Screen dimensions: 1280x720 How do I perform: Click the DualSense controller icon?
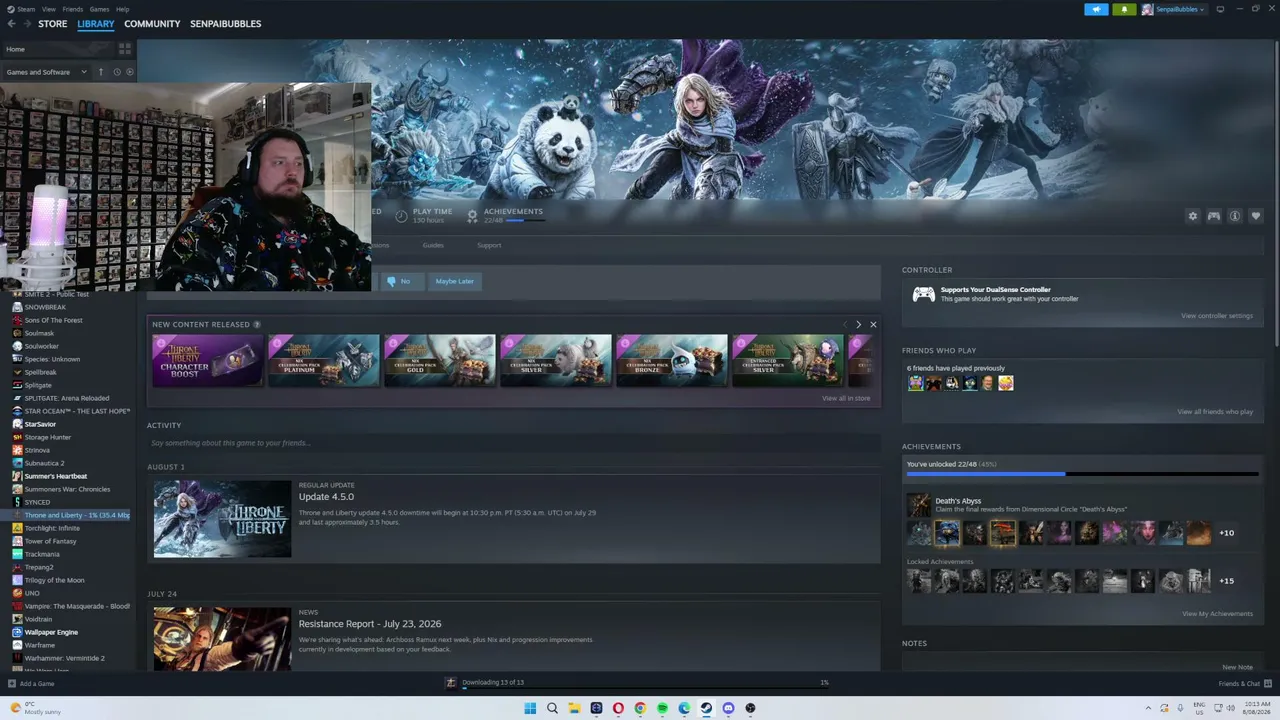tap(923, 294)
